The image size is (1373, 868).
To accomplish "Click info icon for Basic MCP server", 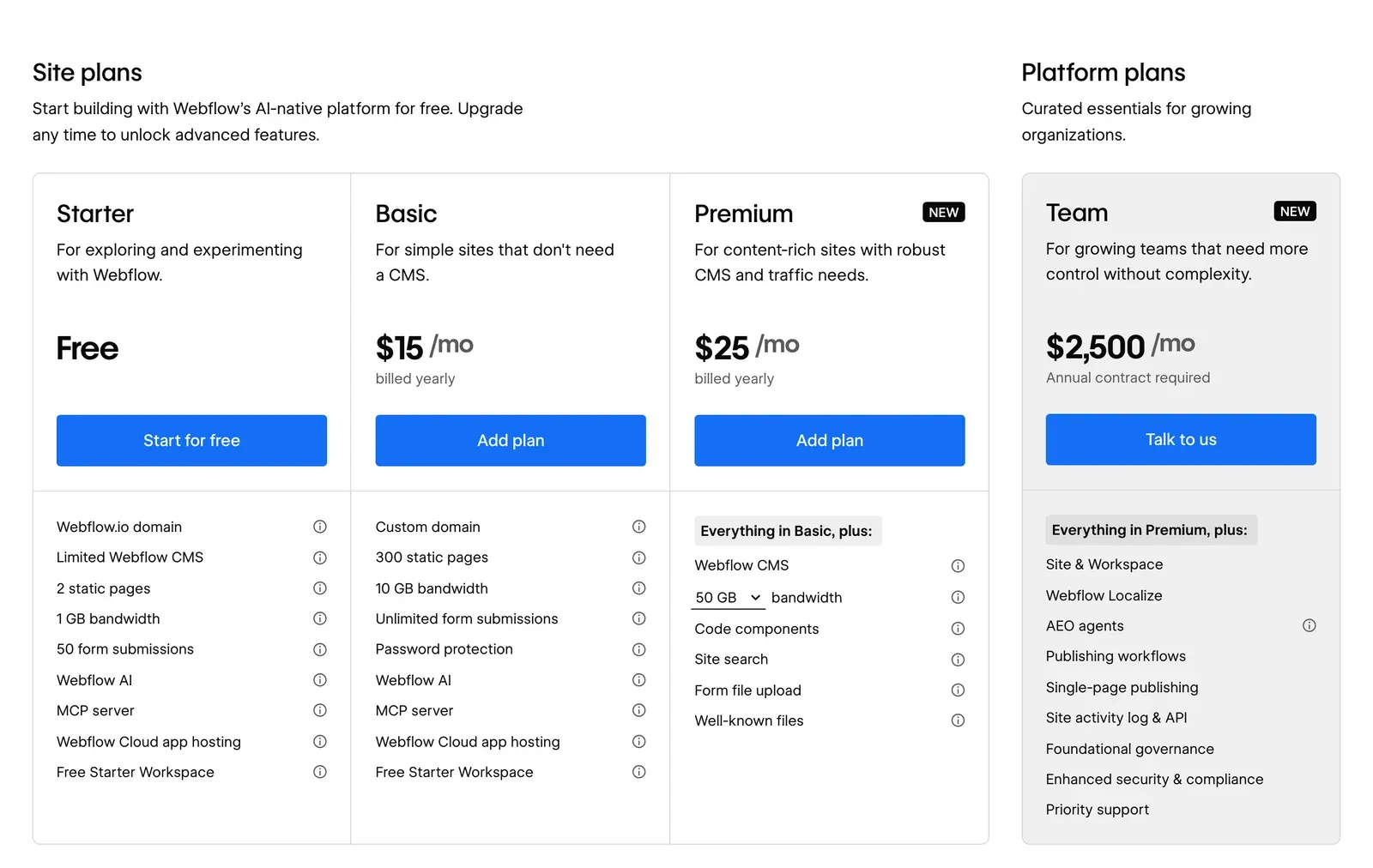I will click(x=639, y=710).
